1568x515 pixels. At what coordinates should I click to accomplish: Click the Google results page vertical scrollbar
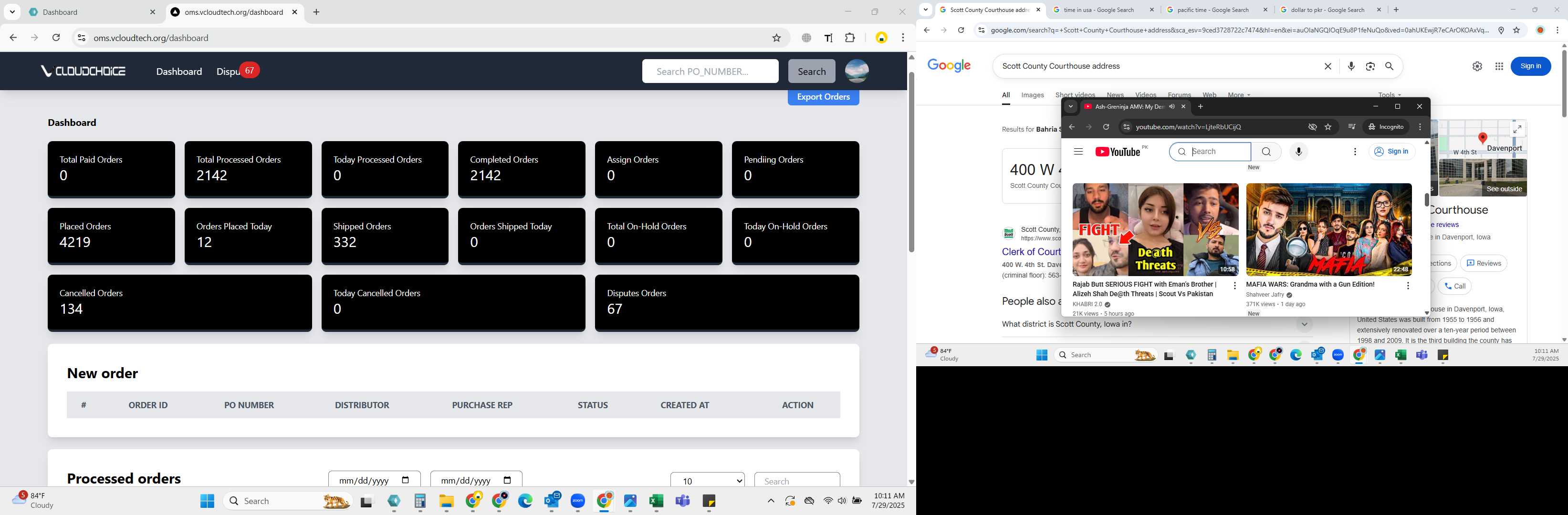click(1564, 83)
